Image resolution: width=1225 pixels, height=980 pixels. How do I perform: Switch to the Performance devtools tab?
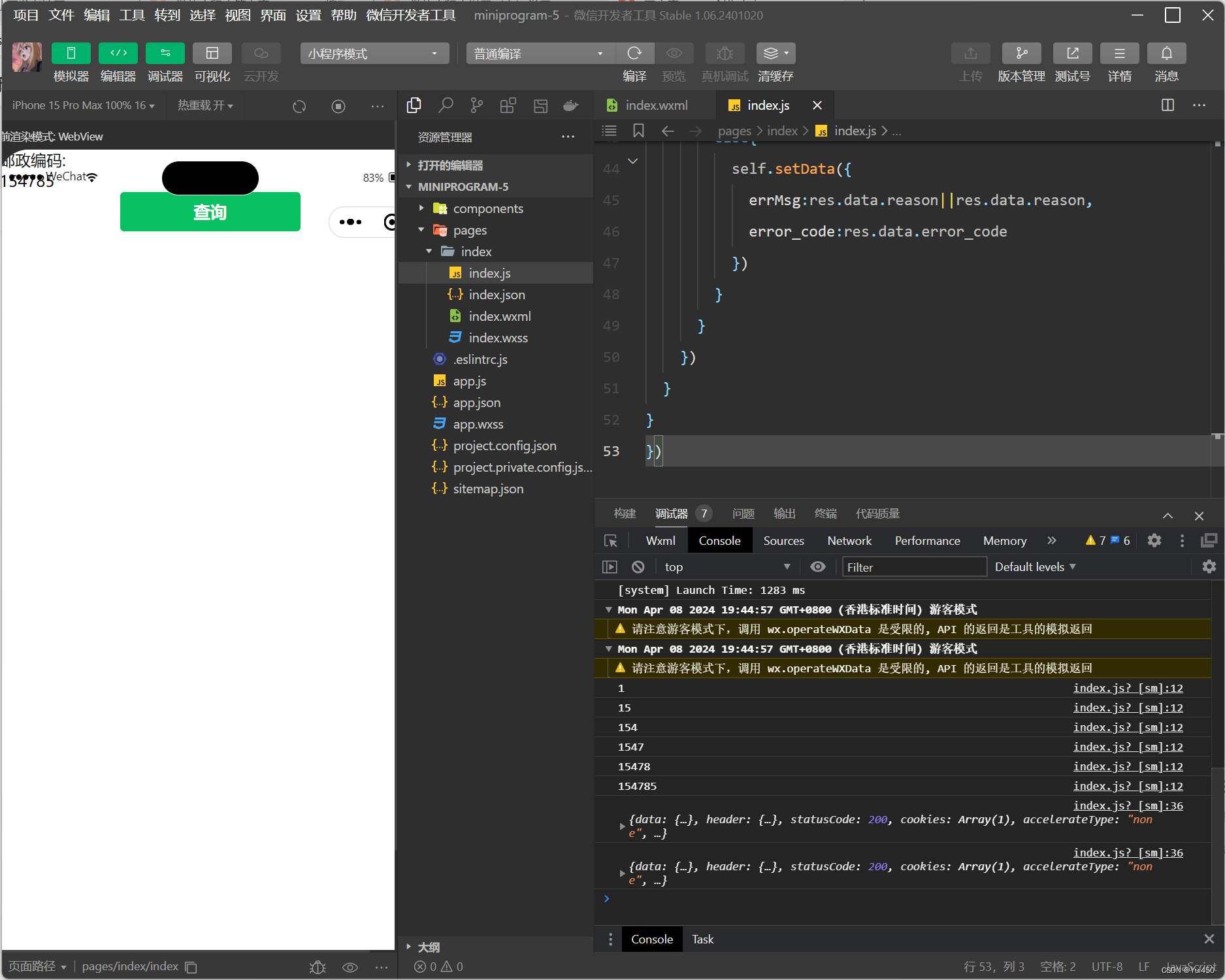(927, 540)
